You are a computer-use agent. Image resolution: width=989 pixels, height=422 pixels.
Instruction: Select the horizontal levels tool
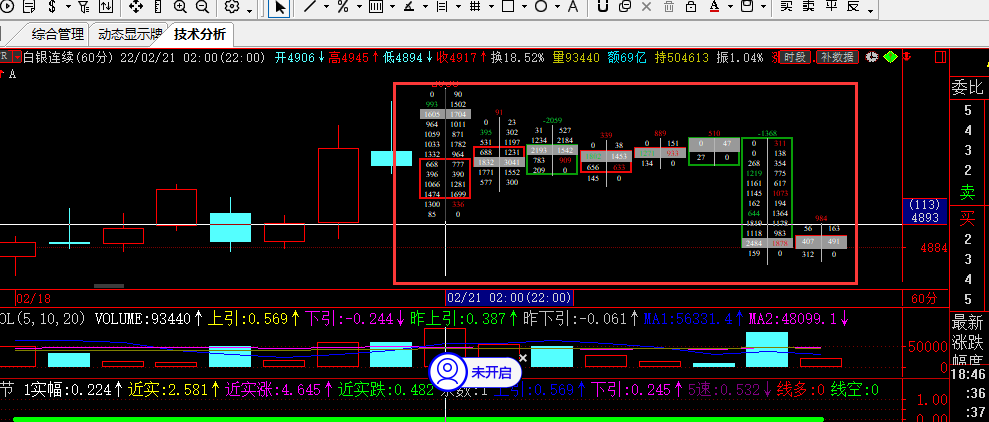442,7
